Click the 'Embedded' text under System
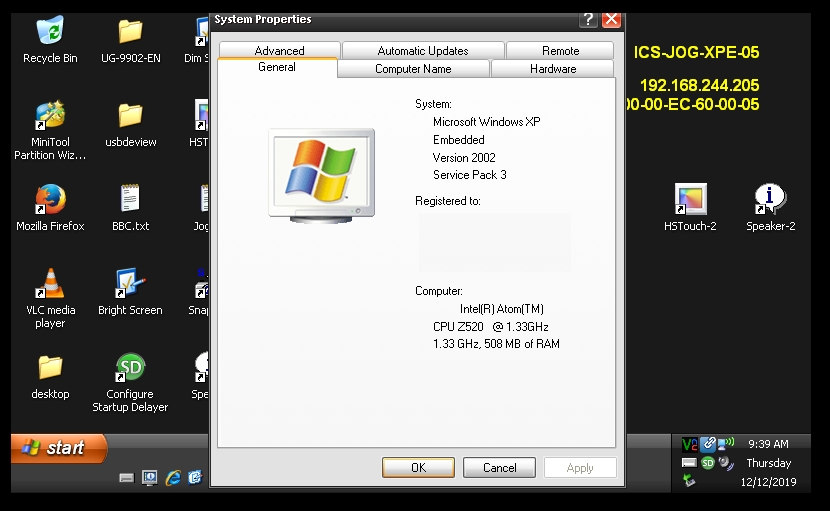The width and height of the screenshot is (830, 511). pos(458,140)
